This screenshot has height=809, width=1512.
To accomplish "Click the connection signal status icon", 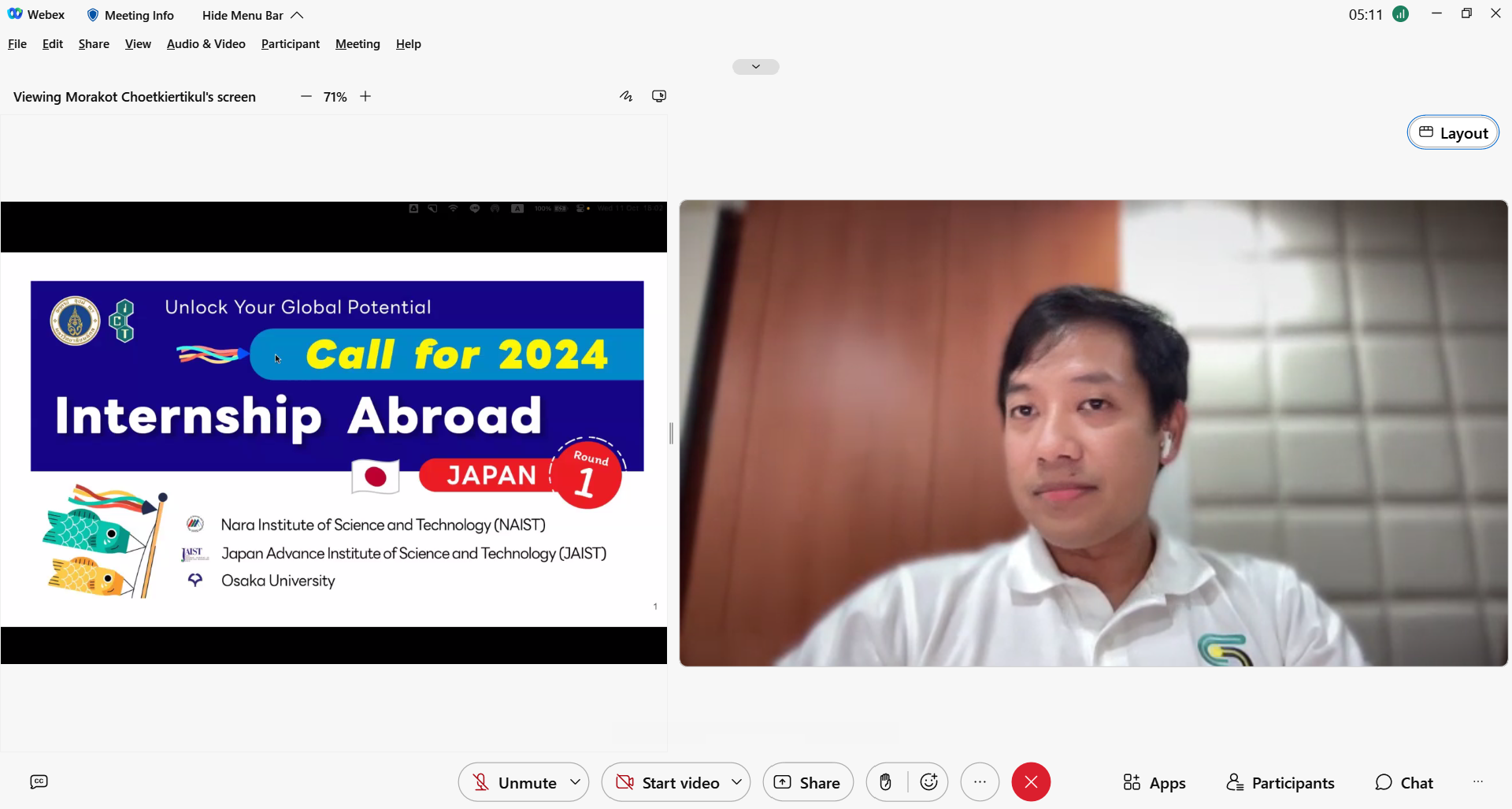I will (1400, 14).
